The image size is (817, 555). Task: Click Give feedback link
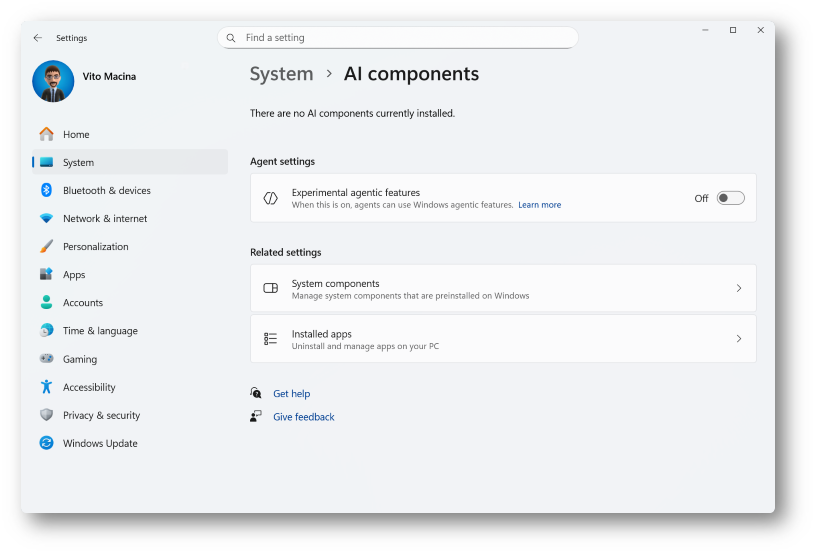coord(303,417)
